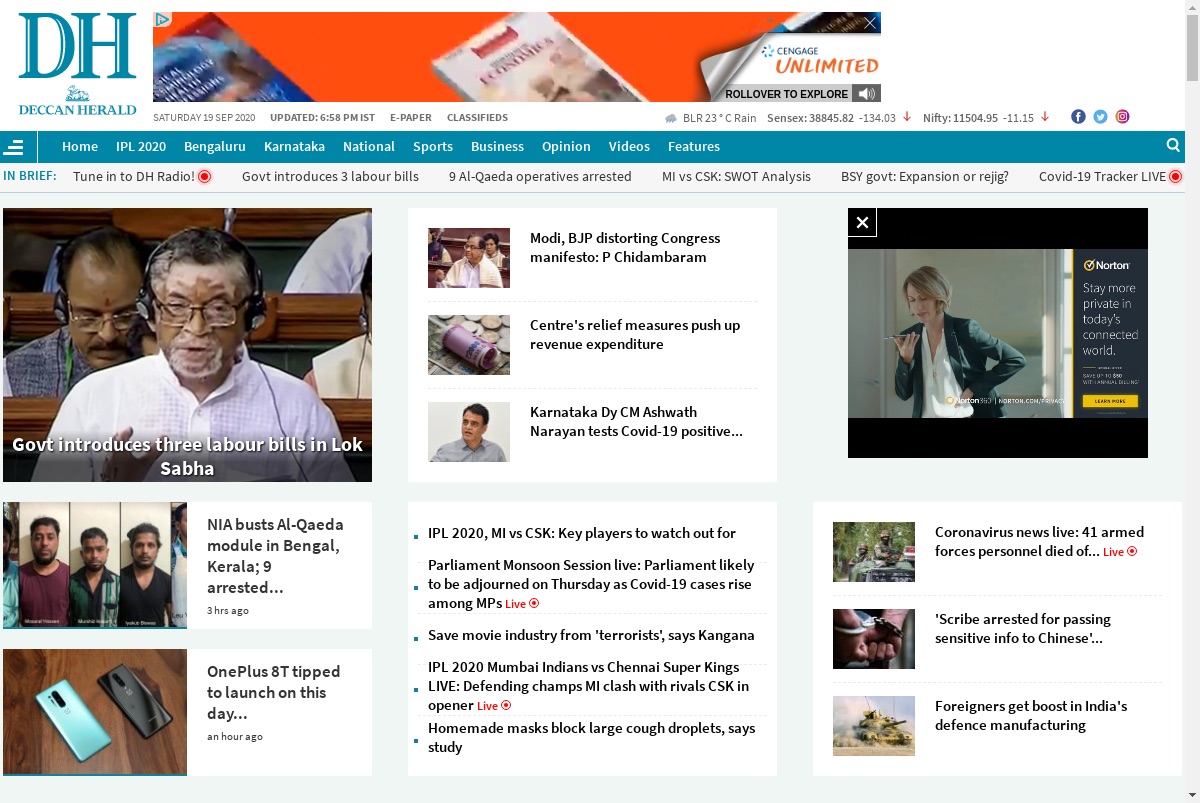This screenshot has width=1200, height=803.
Task: Open homemade masks cough droplets story
Action: [x=591, y=737]
